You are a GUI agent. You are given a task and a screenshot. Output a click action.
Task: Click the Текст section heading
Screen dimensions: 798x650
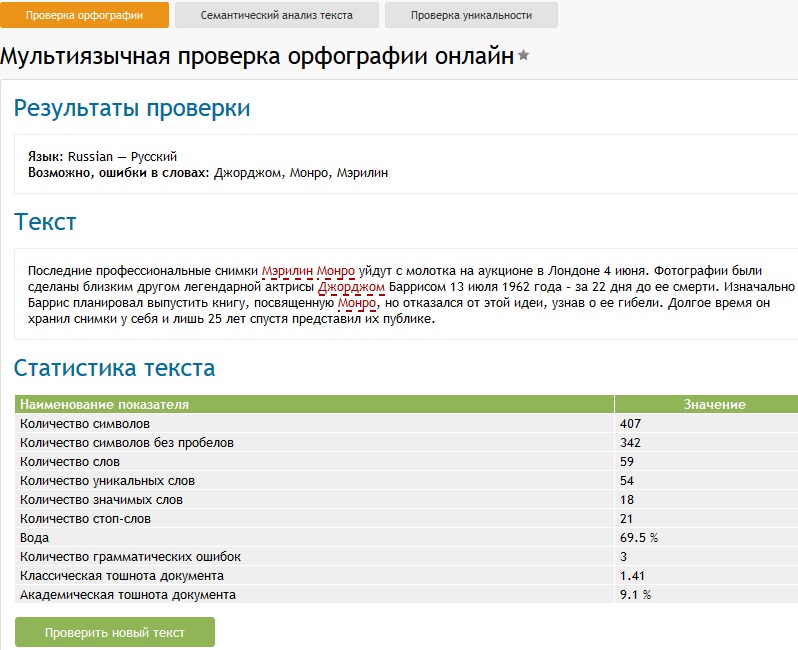point(45,222)
